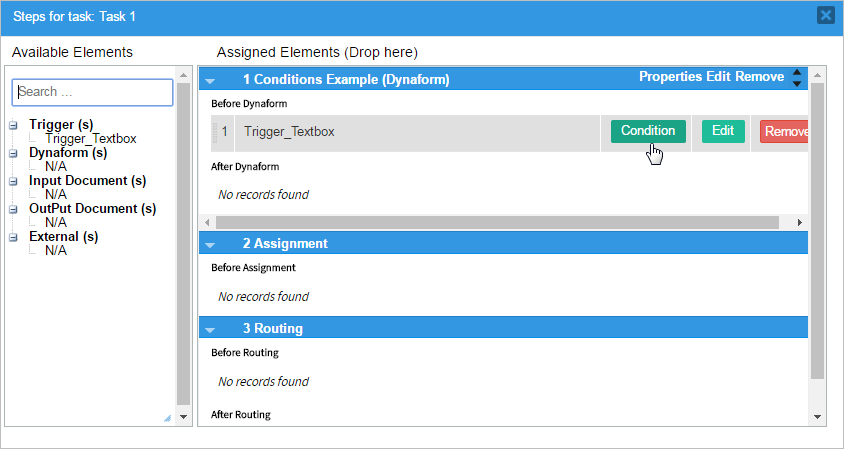Collapse the OutPut Document (s) node
This screenshot has height=449, width=844.
point(13,209)
